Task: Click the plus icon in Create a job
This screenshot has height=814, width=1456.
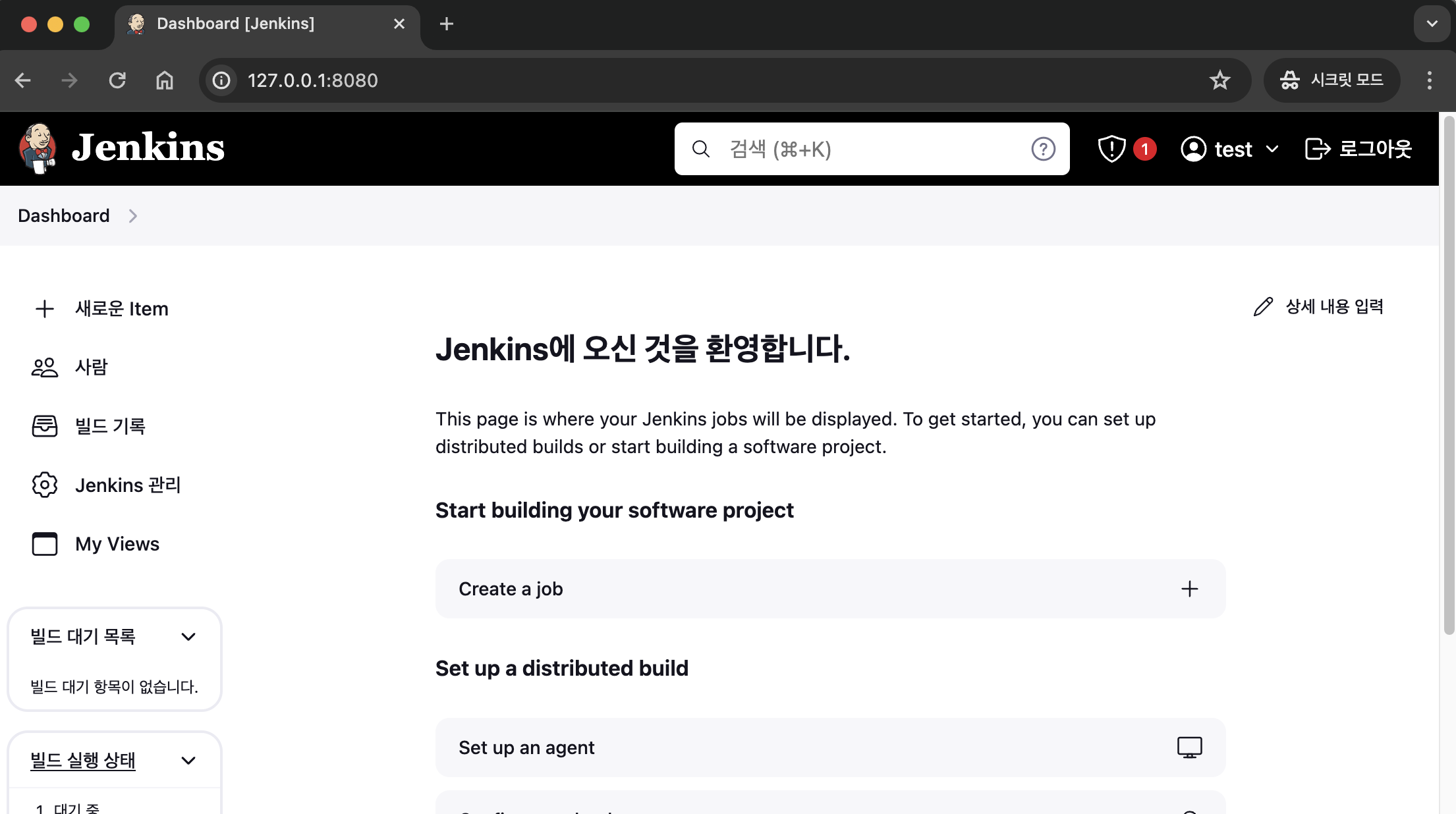Action: tap(1189, 589)
